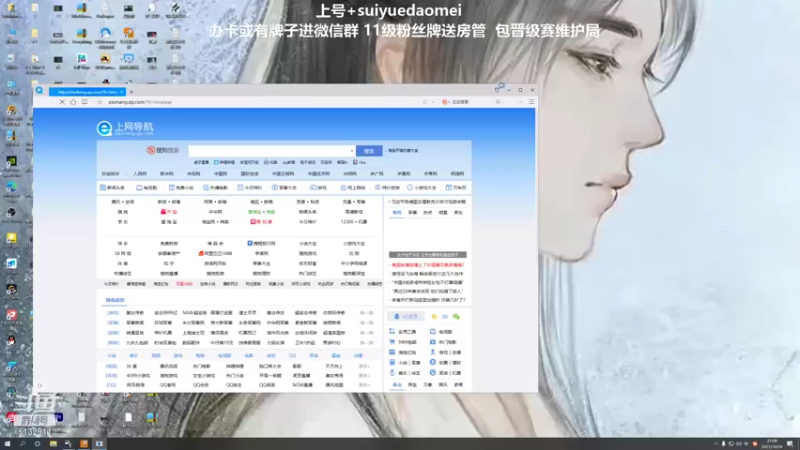Open the NOW直播 link

[x=302, y=385]
